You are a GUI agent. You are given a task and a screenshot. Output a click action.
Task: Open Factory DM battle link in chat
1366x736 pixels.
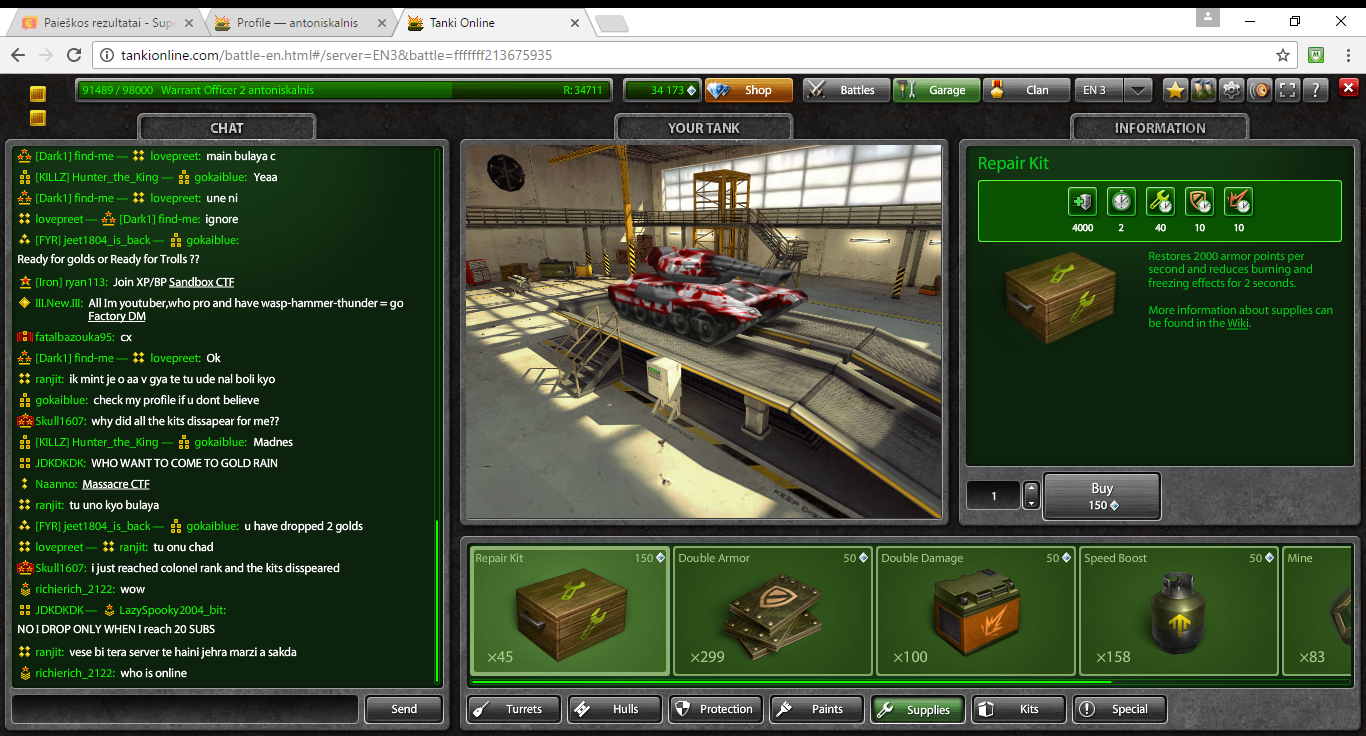pyautogui.click(x=116, y=316)
